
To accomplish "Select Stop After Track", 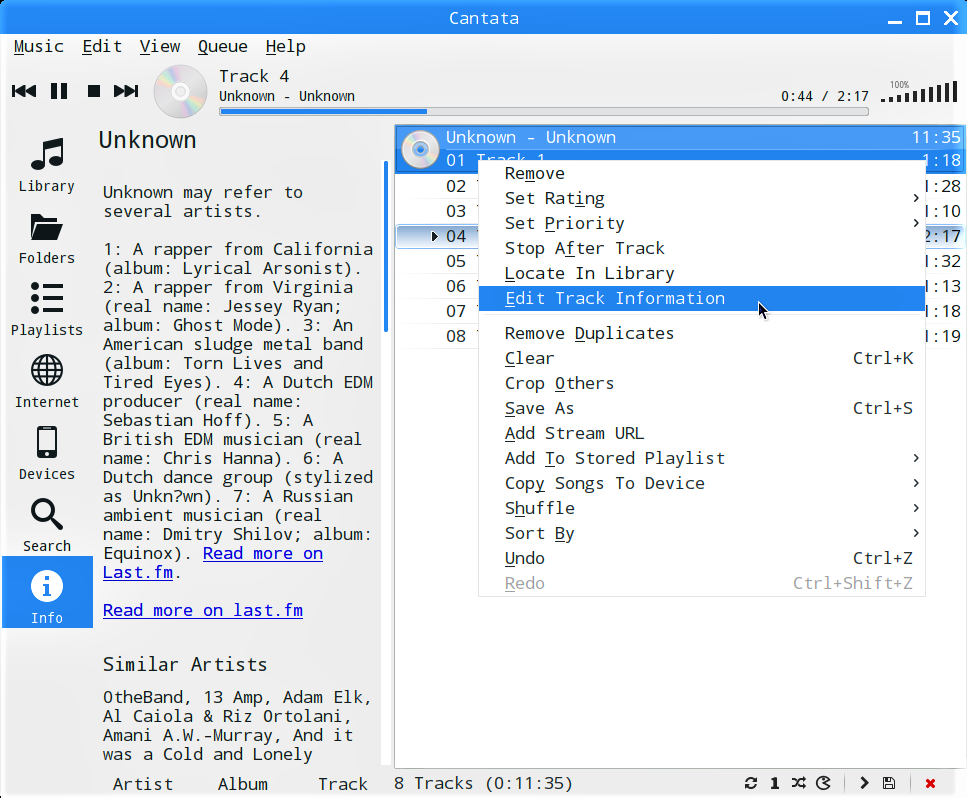I will point(702,248).
